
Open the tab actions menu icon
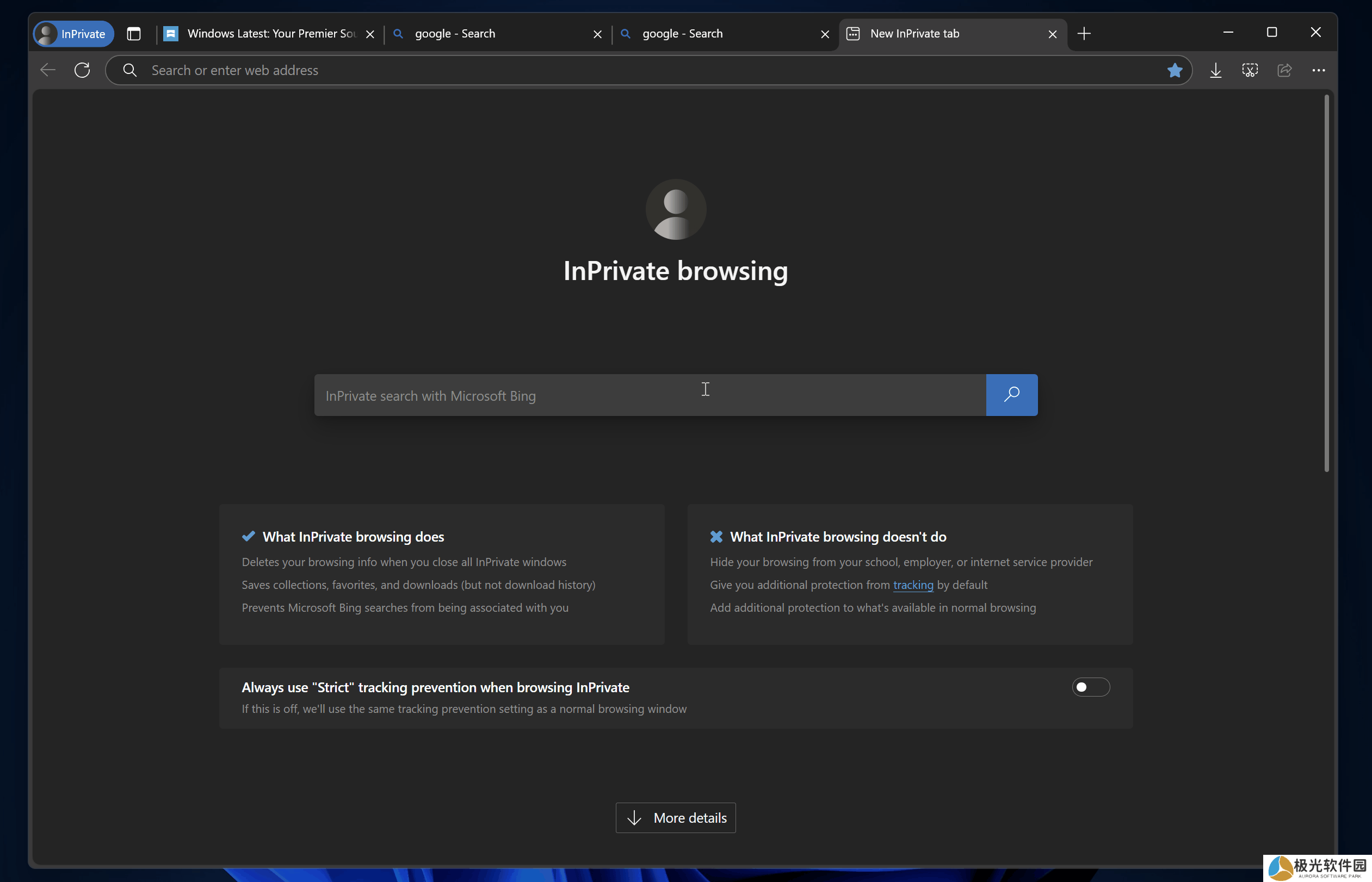(133, 34)
